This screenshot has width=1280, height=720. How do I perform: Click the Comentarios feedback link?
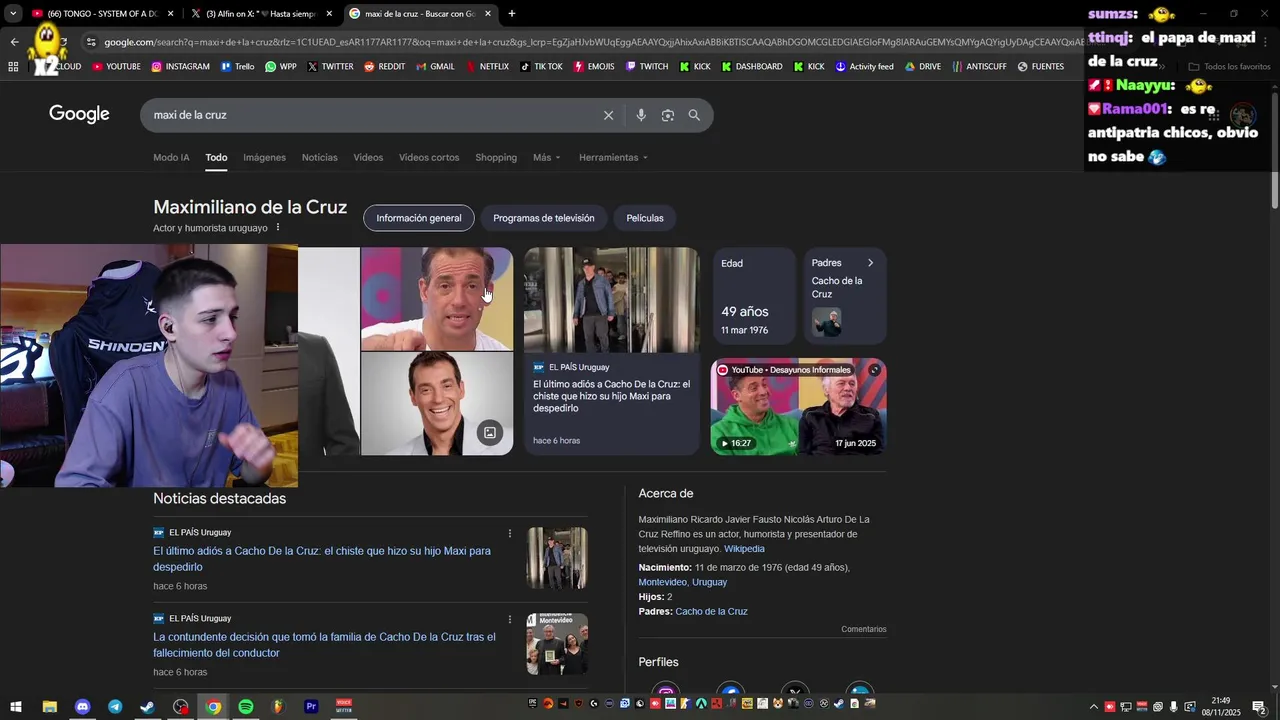click(864, 629)
